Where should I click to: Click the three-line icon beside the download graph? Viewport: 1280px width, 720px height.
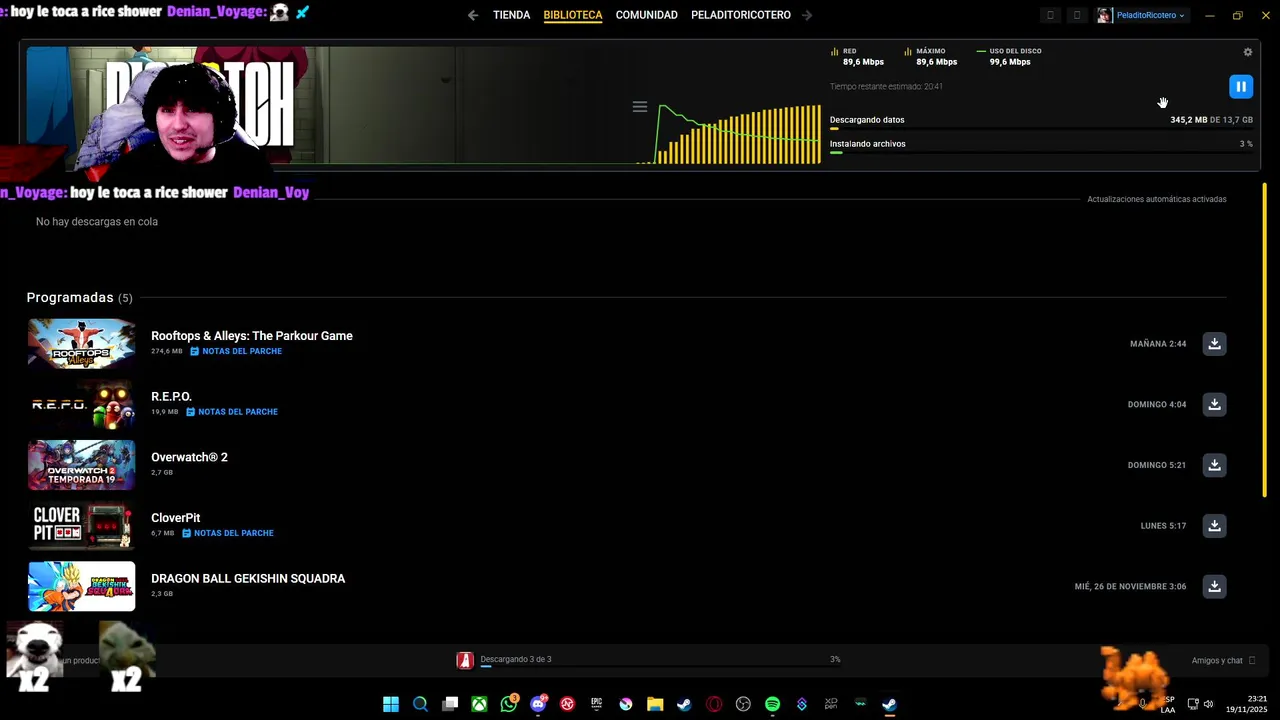click(x=640, y=107)
